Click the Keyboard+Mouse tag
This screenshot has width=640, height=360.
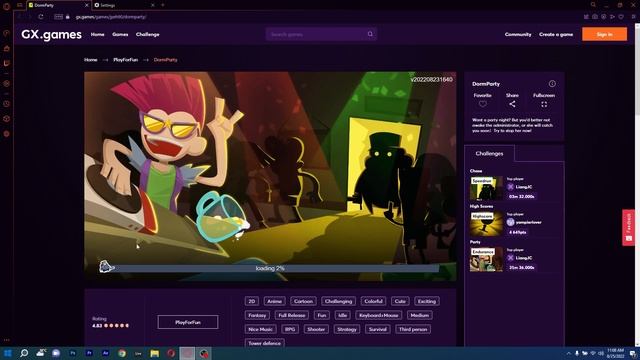tap(378, 315)
